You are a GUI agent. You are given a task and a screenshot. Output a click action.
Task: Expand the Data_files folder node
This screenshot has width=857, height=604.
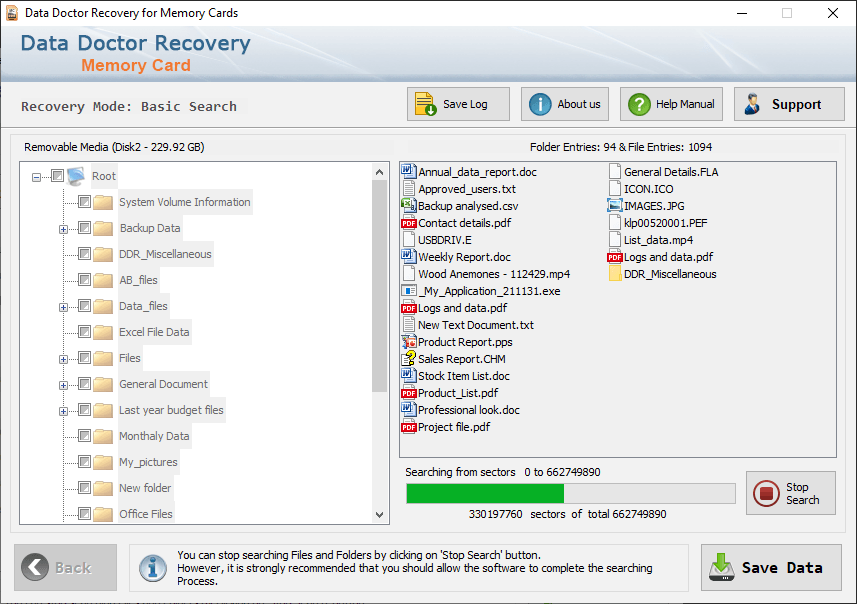[63, 307]
